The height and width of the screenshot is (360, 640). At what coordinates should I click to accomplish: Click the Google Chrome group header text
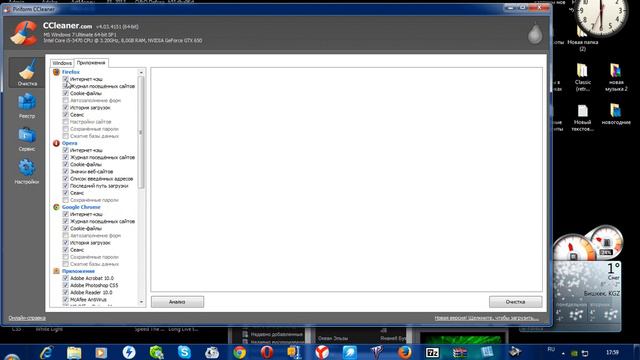click(81, 207)
